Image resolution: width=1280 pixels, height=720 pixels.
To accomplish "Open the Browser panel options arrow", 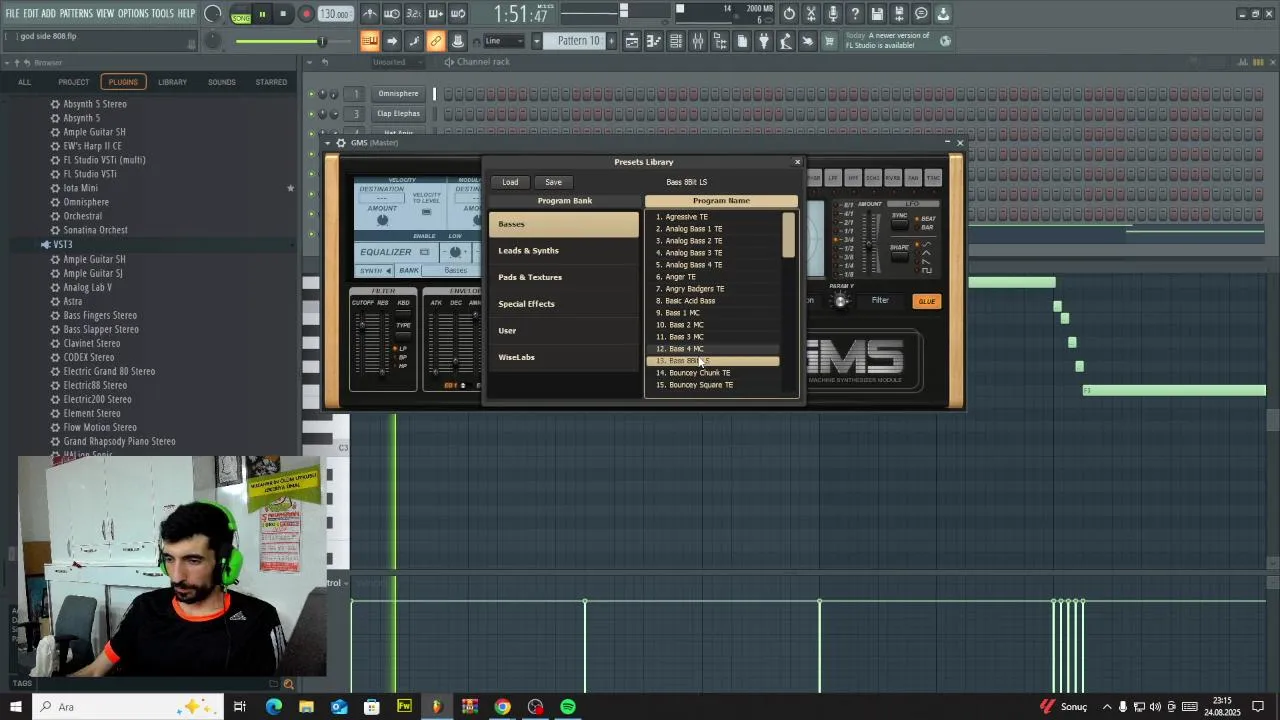I will [7, 63].
